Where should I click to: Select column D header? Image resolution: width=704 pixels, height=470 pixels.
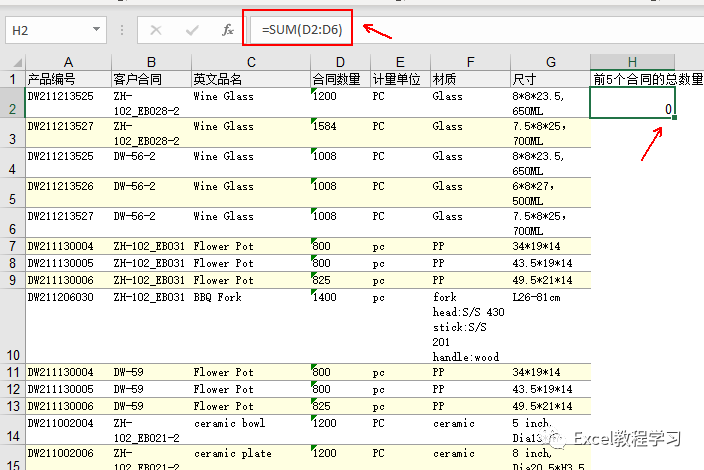tap(340, 62)
